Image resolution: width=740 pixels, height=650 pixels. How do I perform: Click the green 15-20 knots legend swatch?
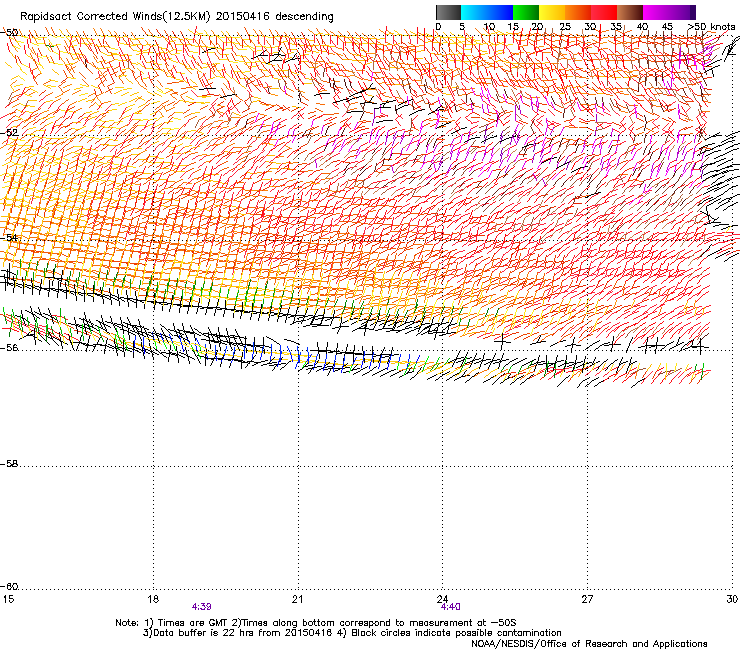click(526, 12)
